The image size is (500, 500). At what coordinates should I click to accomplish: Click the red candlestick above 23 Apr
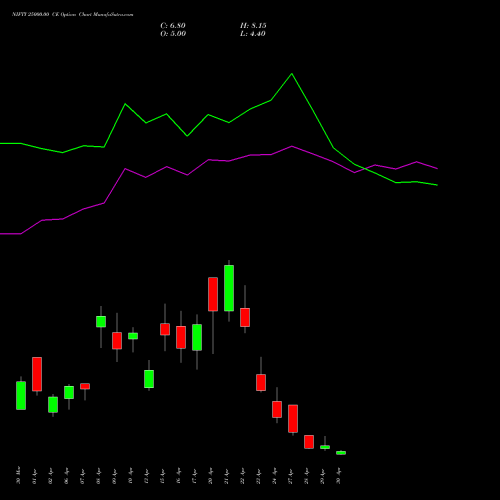coord(261,382)
